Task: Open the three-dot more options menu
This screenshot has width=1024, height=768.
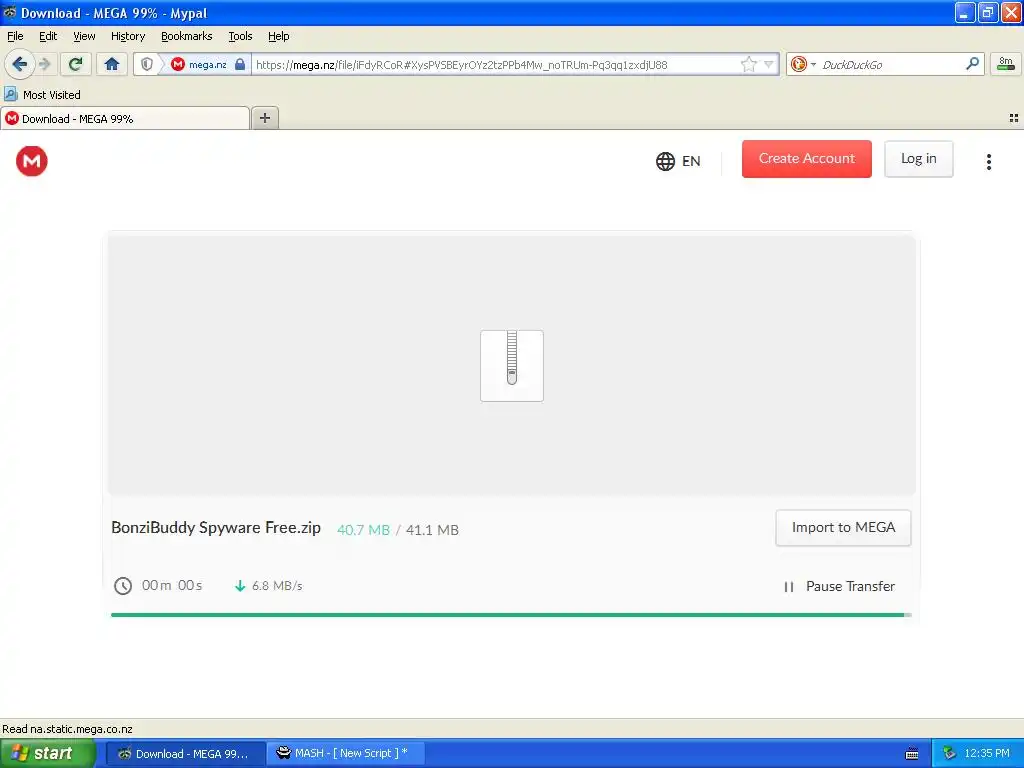Action: pyautogui.click(x=989, y=161)
